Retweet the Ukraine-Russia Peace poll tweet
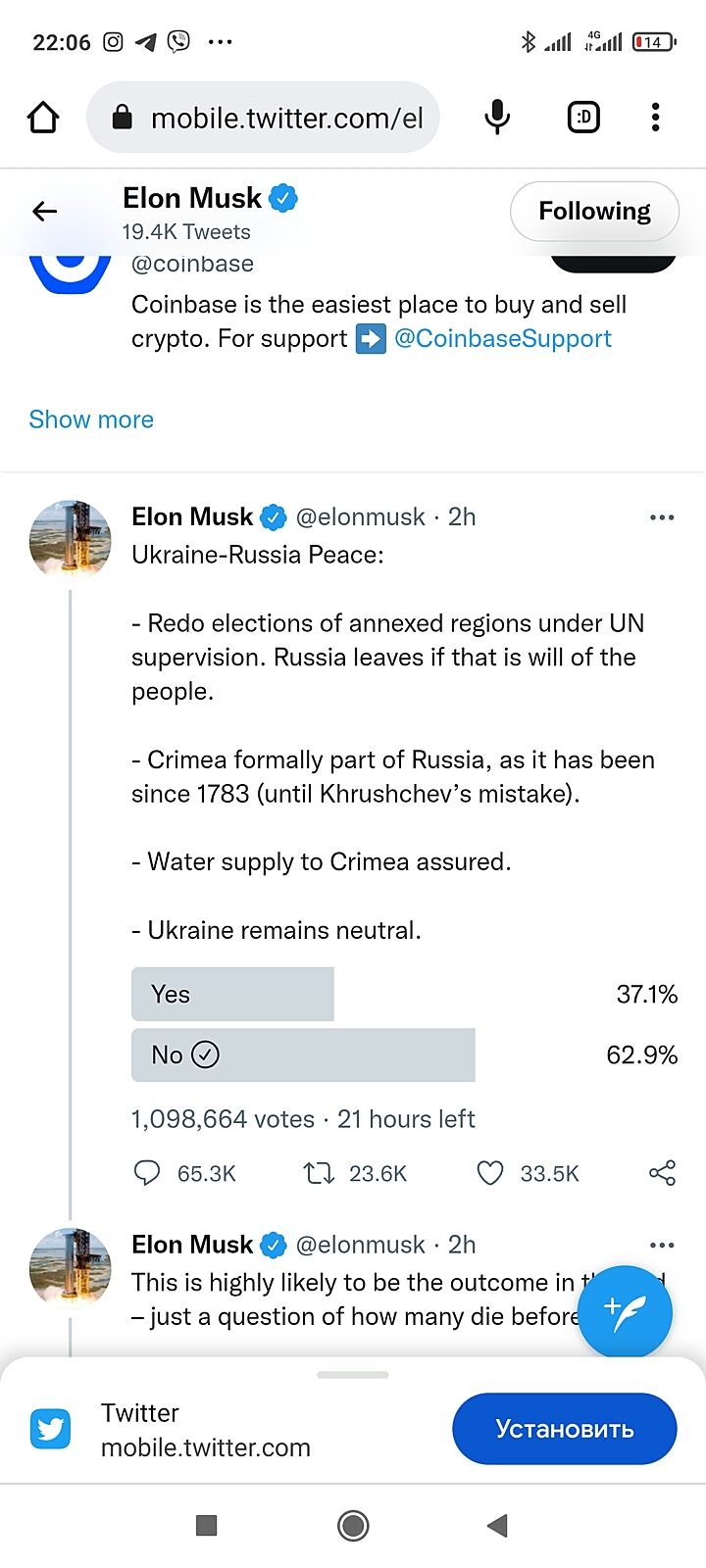This screenshot has height=1568, width=706. 319,1173
